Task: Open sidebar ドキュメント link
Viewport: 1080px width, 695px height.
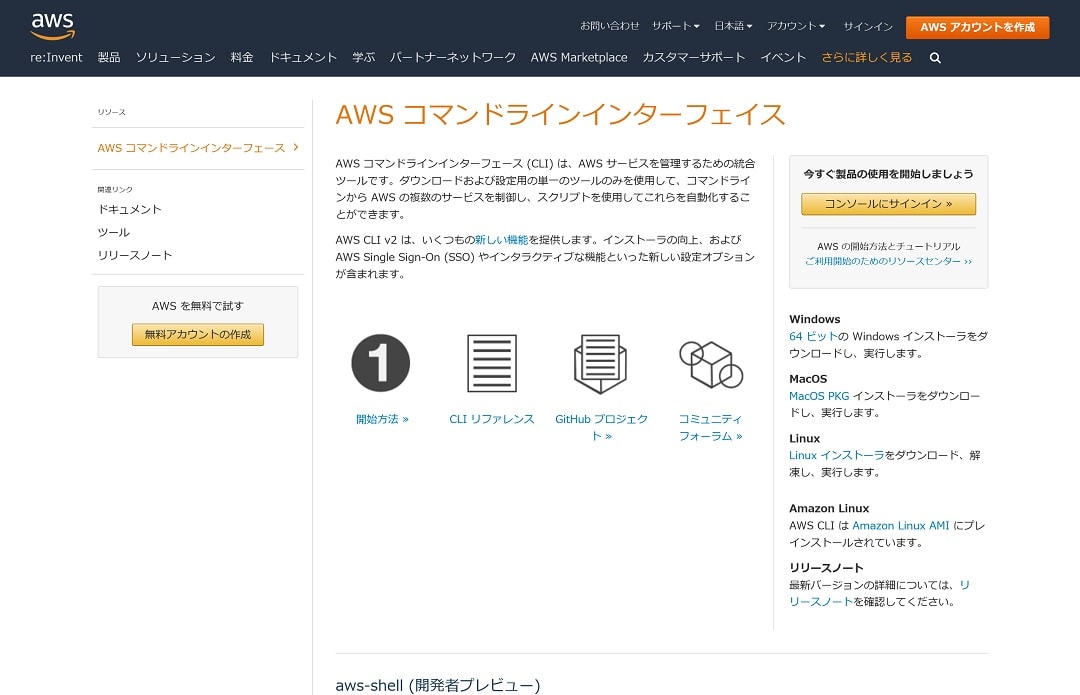Action: (x=129, y=209)
